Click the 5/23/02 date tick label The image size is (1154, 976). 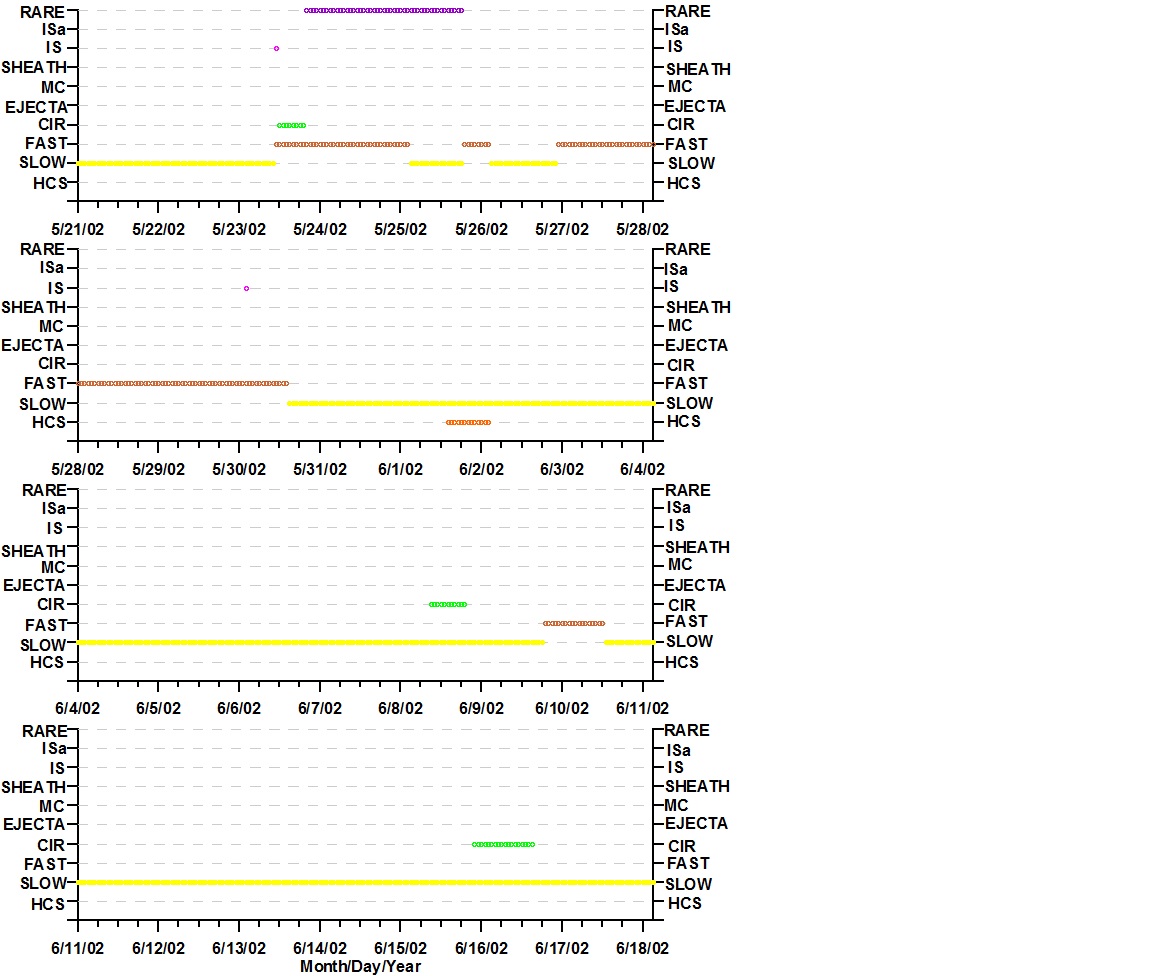pos(239,229)
